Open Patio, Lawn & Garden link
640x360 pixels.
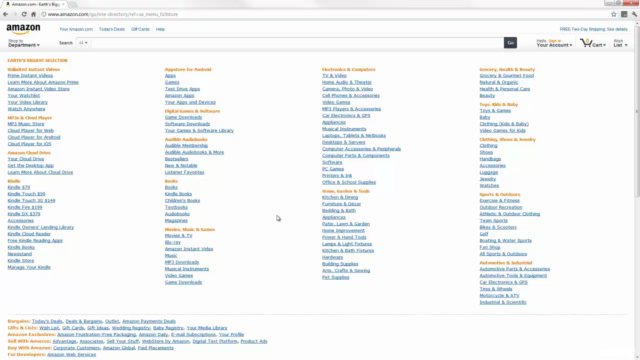click(x=346, y=224)
